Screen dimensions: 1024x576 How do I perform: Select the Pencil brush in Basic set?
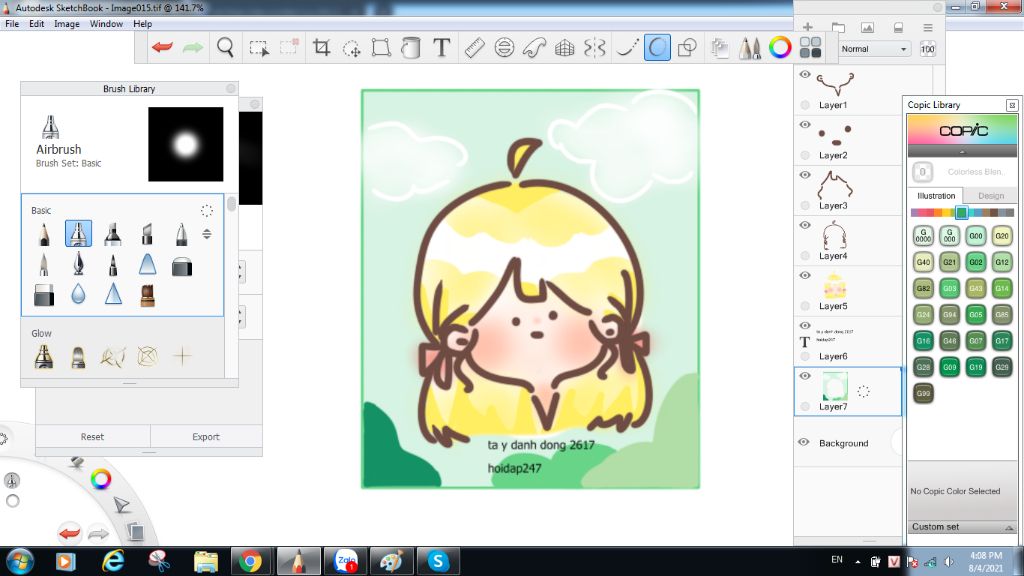point(44,234)
